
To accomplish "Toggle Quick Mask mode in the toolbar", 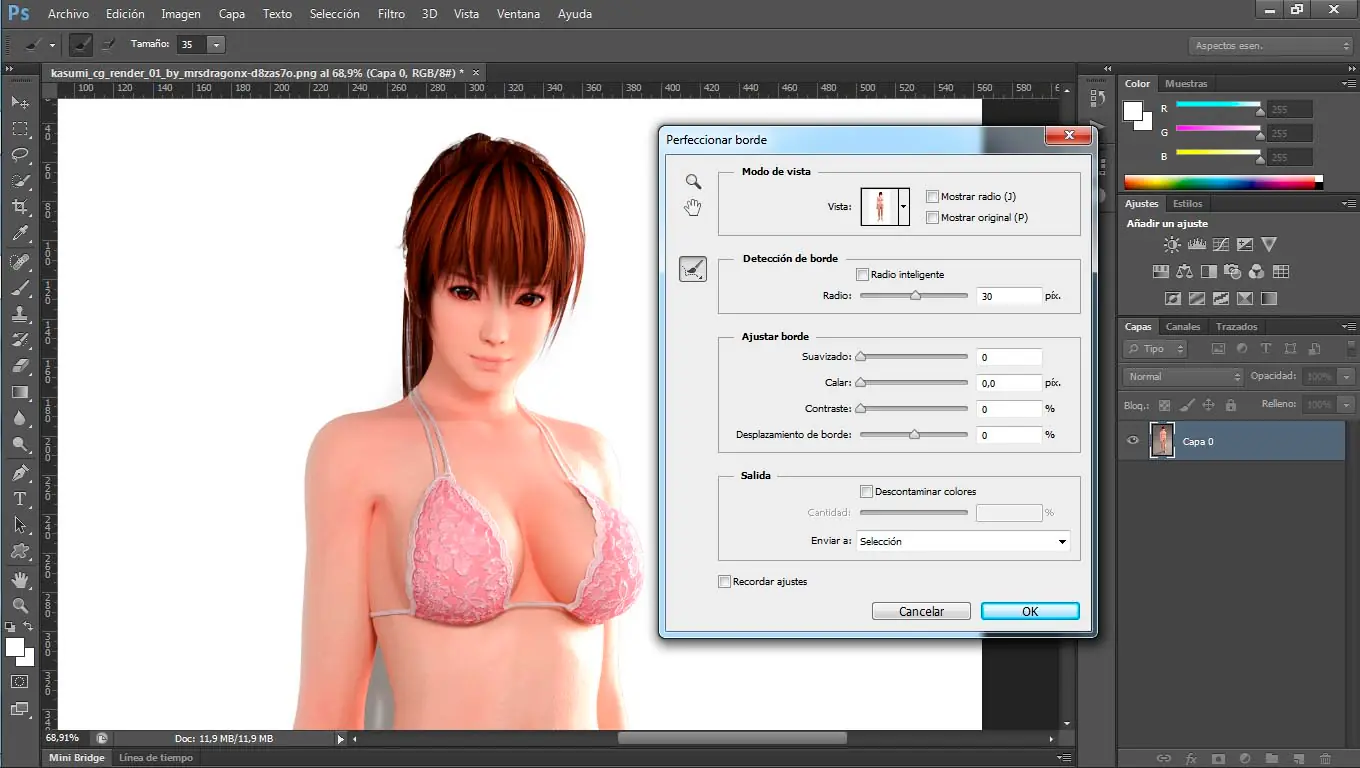I will [20, 681].
